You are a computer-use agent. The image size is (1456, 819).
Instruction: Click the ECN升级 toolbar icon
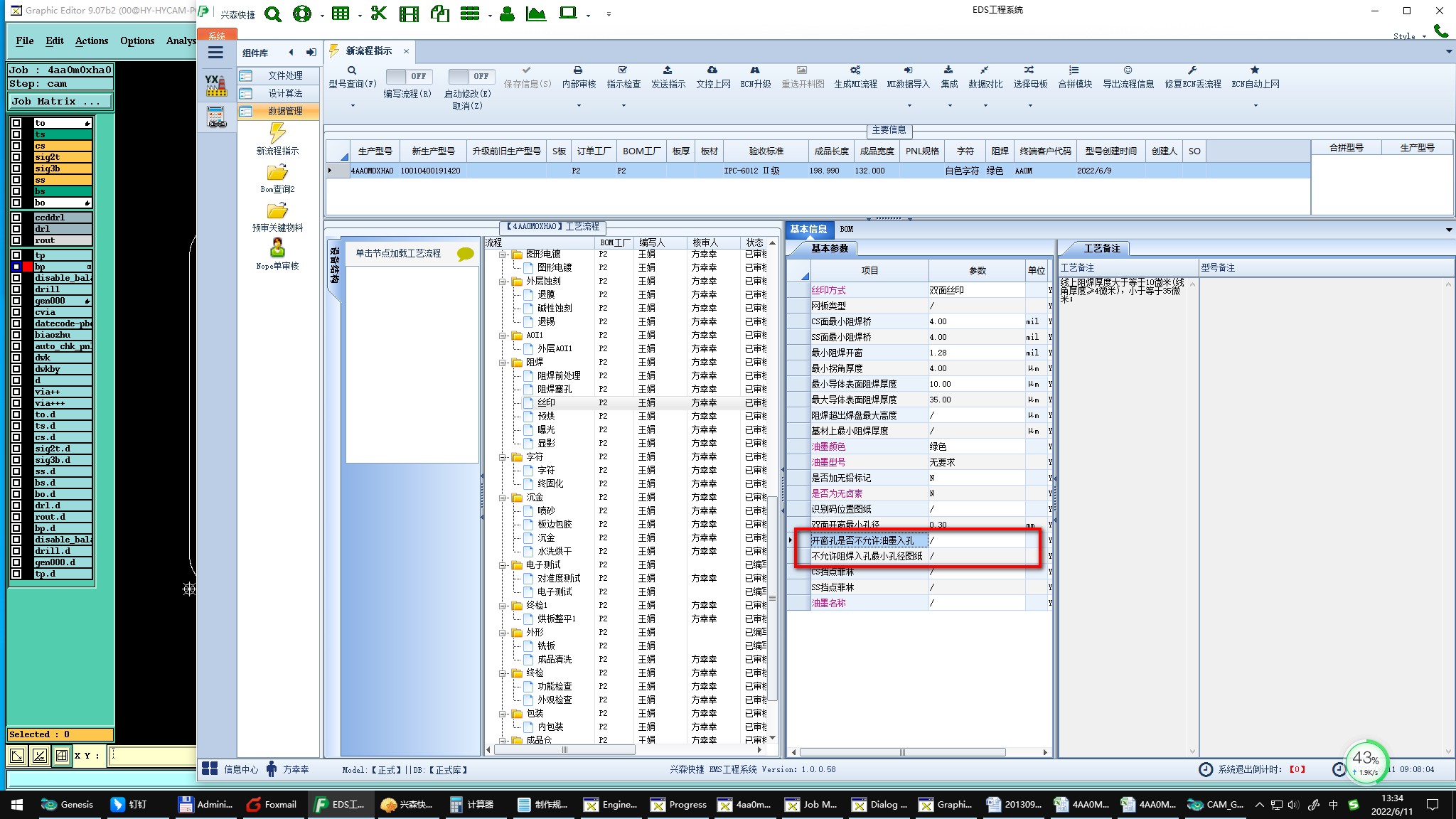(755, 70)
